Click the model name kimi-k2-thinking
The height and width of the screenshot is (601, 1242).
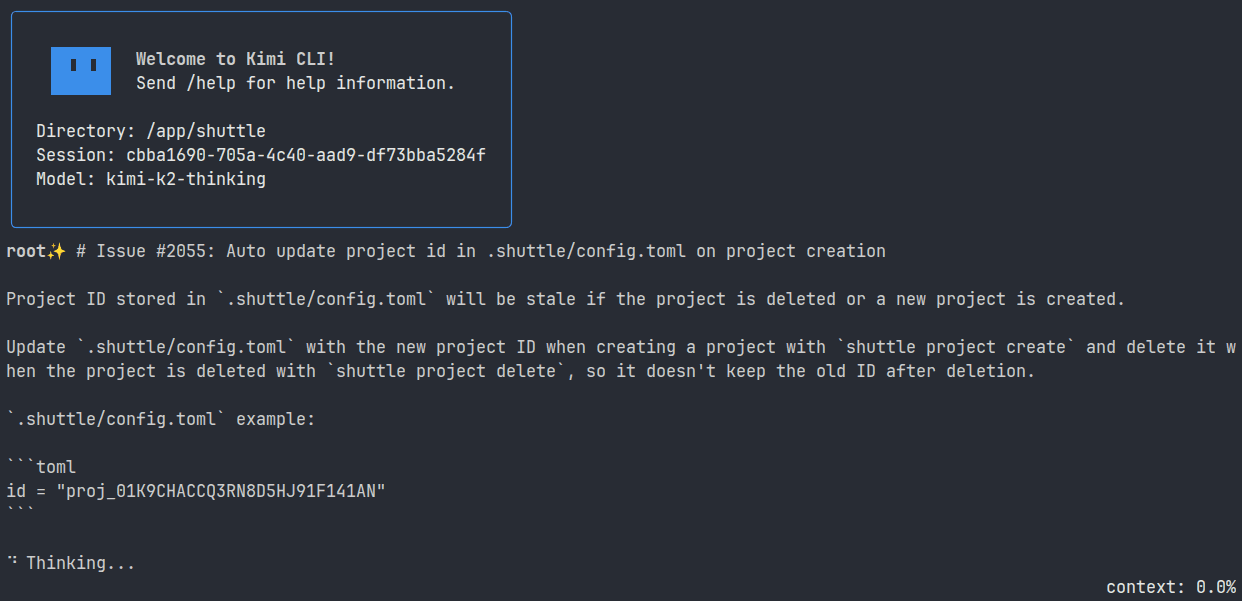[186, 180]
